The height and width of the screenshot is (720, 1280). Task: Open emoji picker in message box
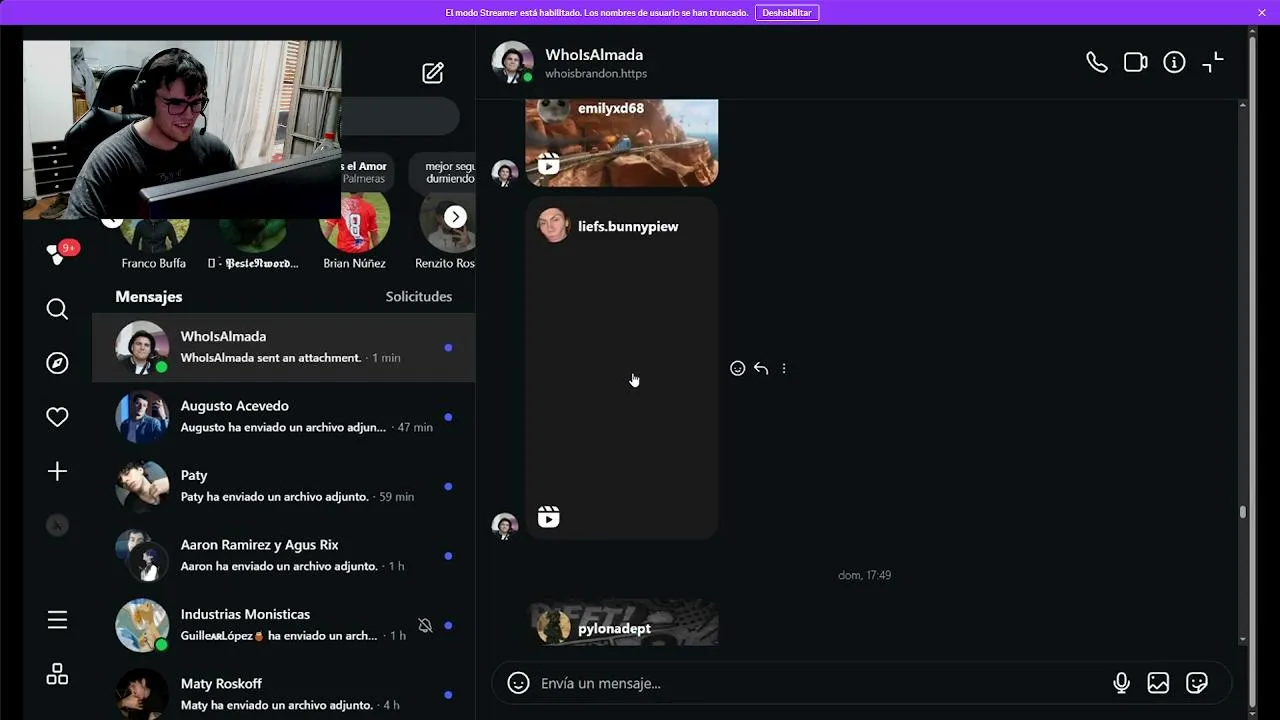pyautogui.click(x=518, y=683)
